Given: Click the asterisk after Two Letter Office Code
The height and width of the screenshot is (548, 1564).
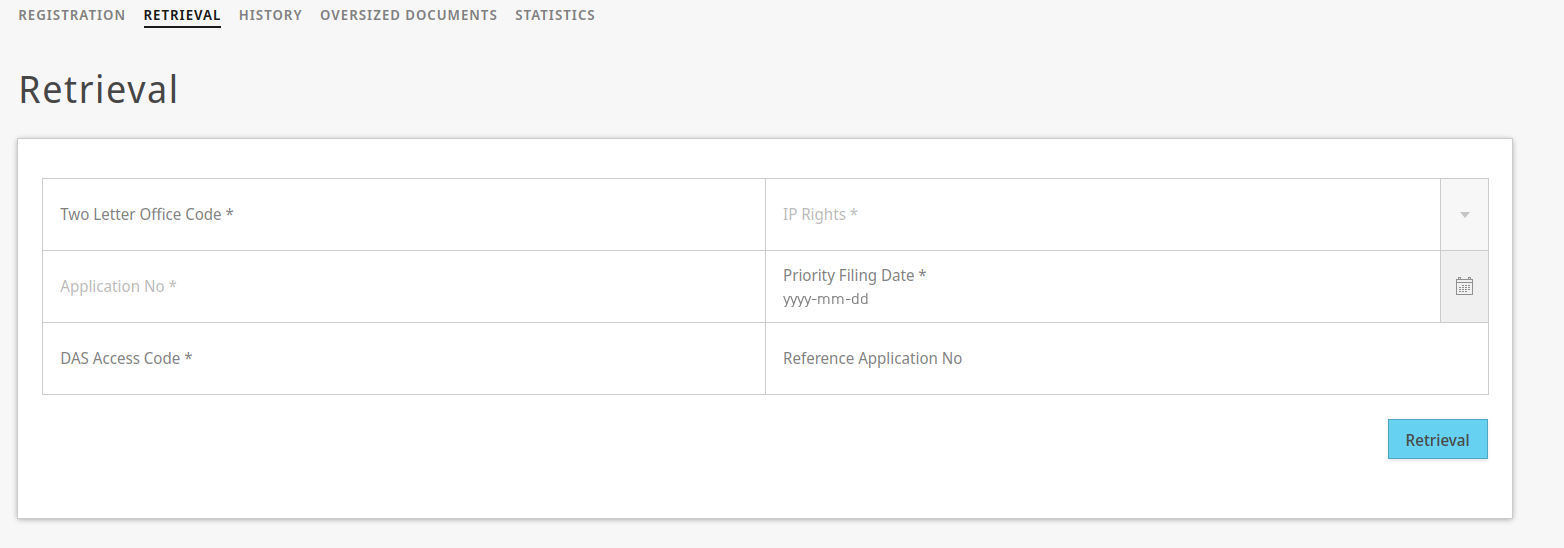Looking at the screenshot, I should click(x=230, y=215).
